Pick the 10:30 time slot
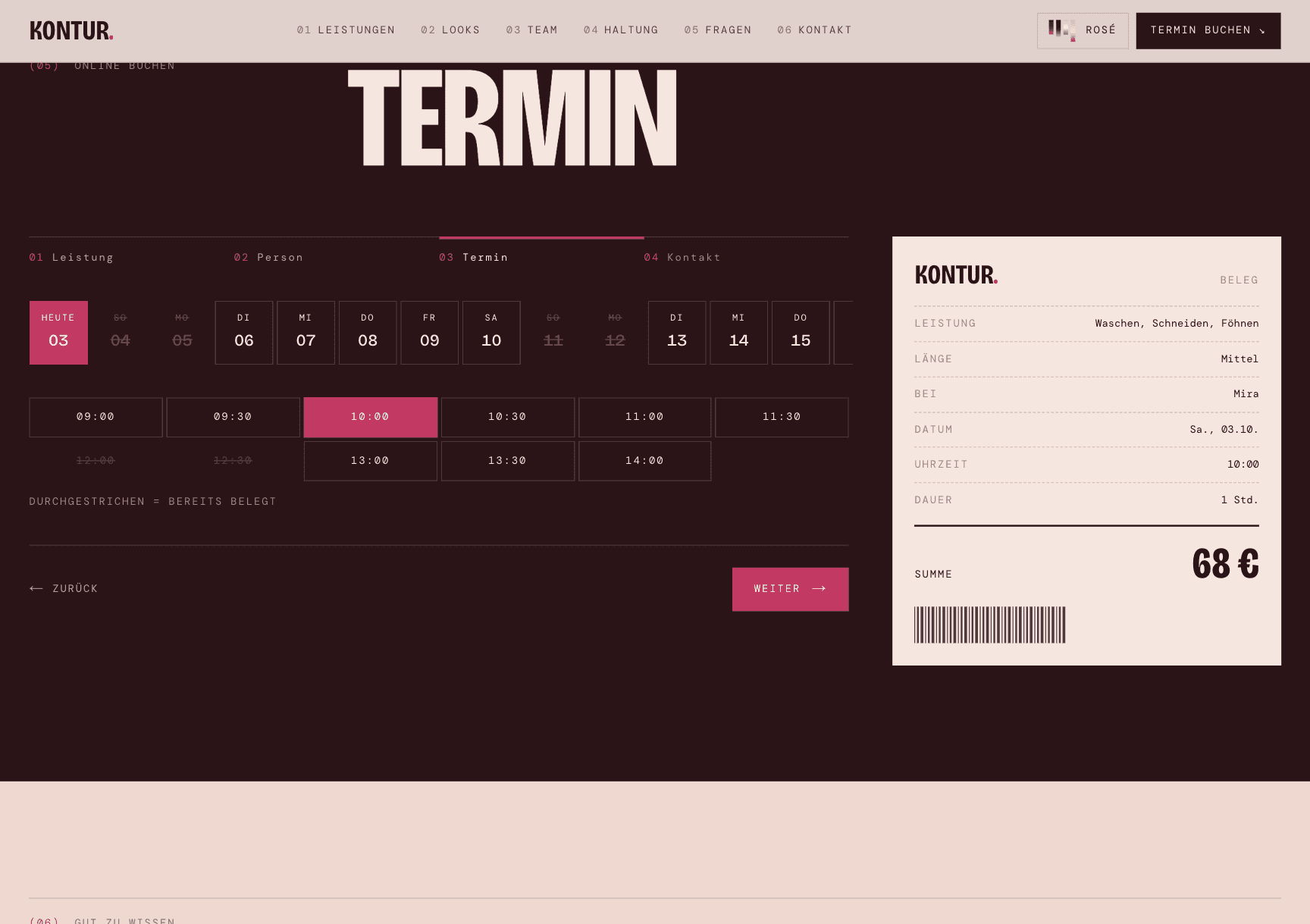The image size is (1310, 924). click(508, 417)
